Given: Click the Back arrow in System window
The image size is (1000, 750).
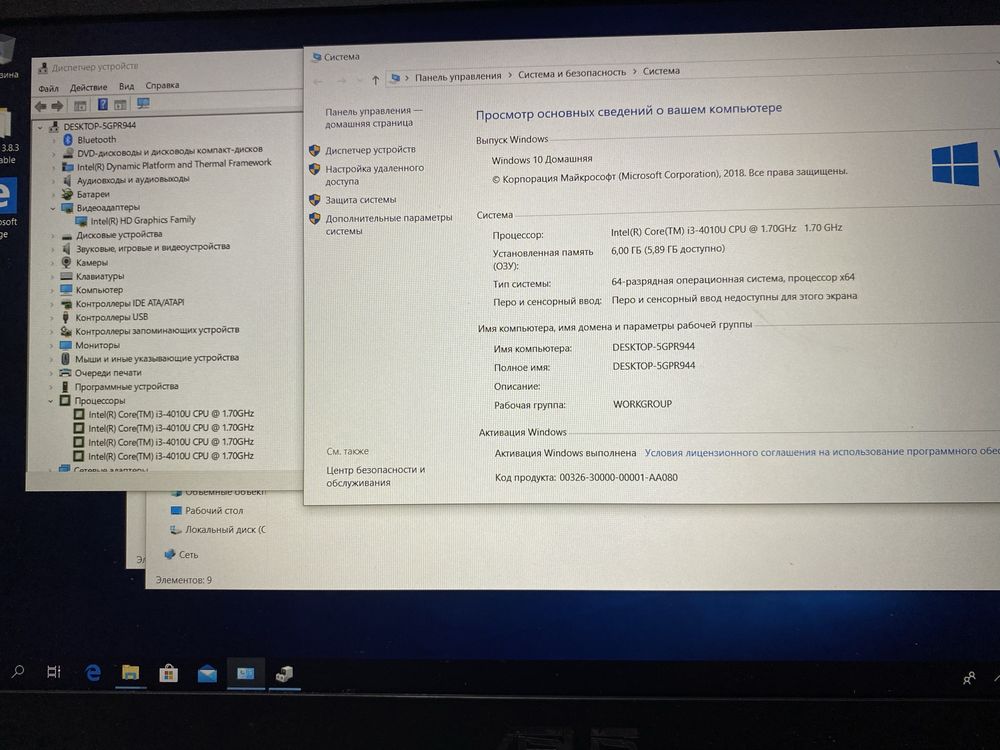Looking at the screenshot, I should (x=318, y=81).
